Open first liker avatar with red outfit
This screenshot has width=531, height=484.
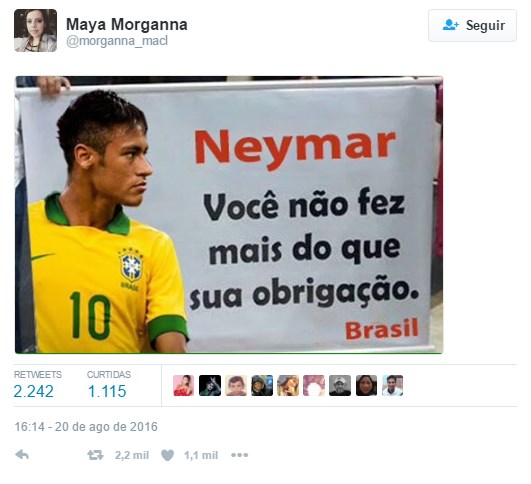[x=184, y=385]
